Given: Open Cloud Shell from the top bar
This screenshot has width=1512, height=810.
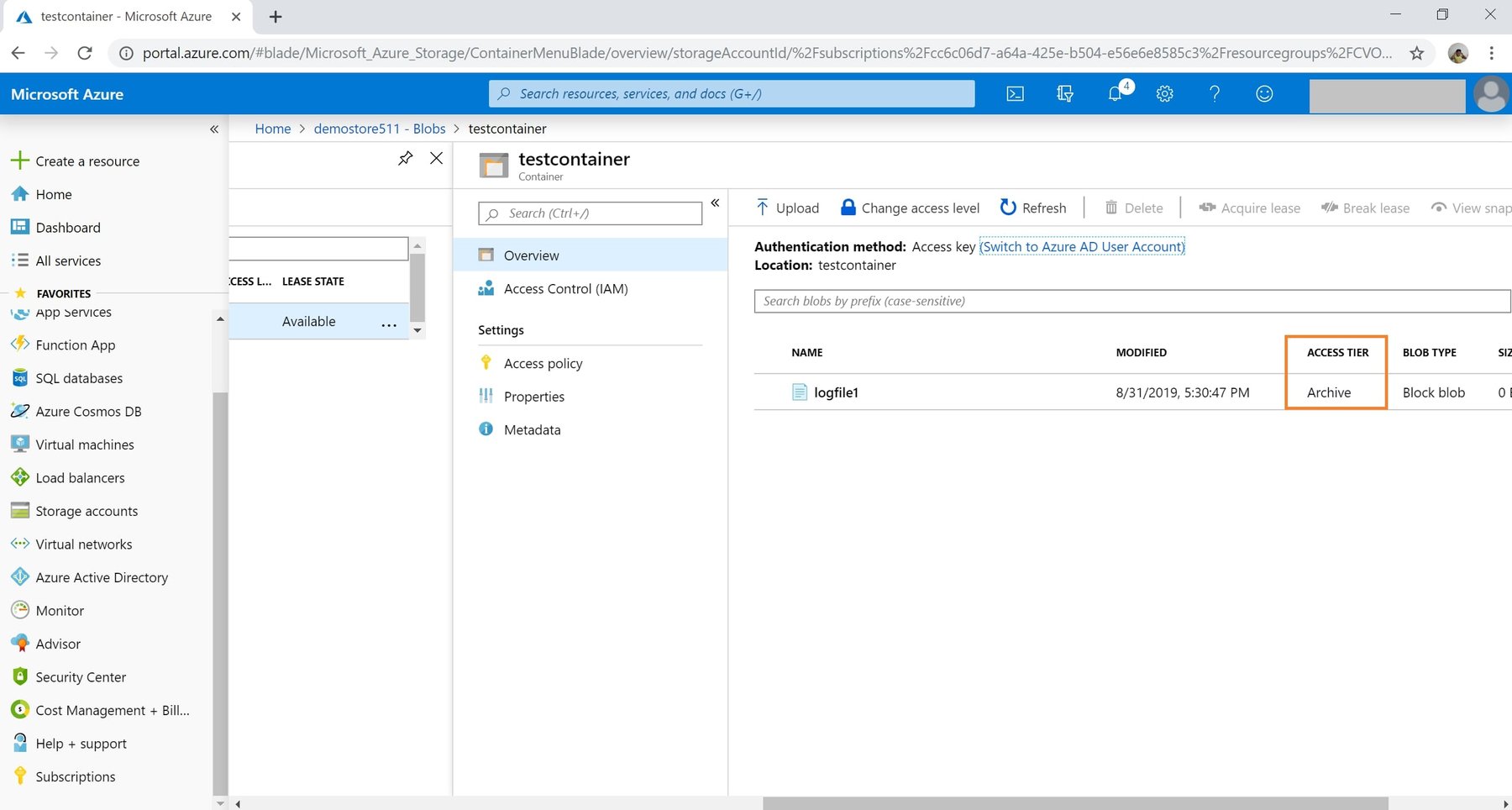Looking at the screenshot, I should (1015, 94).
